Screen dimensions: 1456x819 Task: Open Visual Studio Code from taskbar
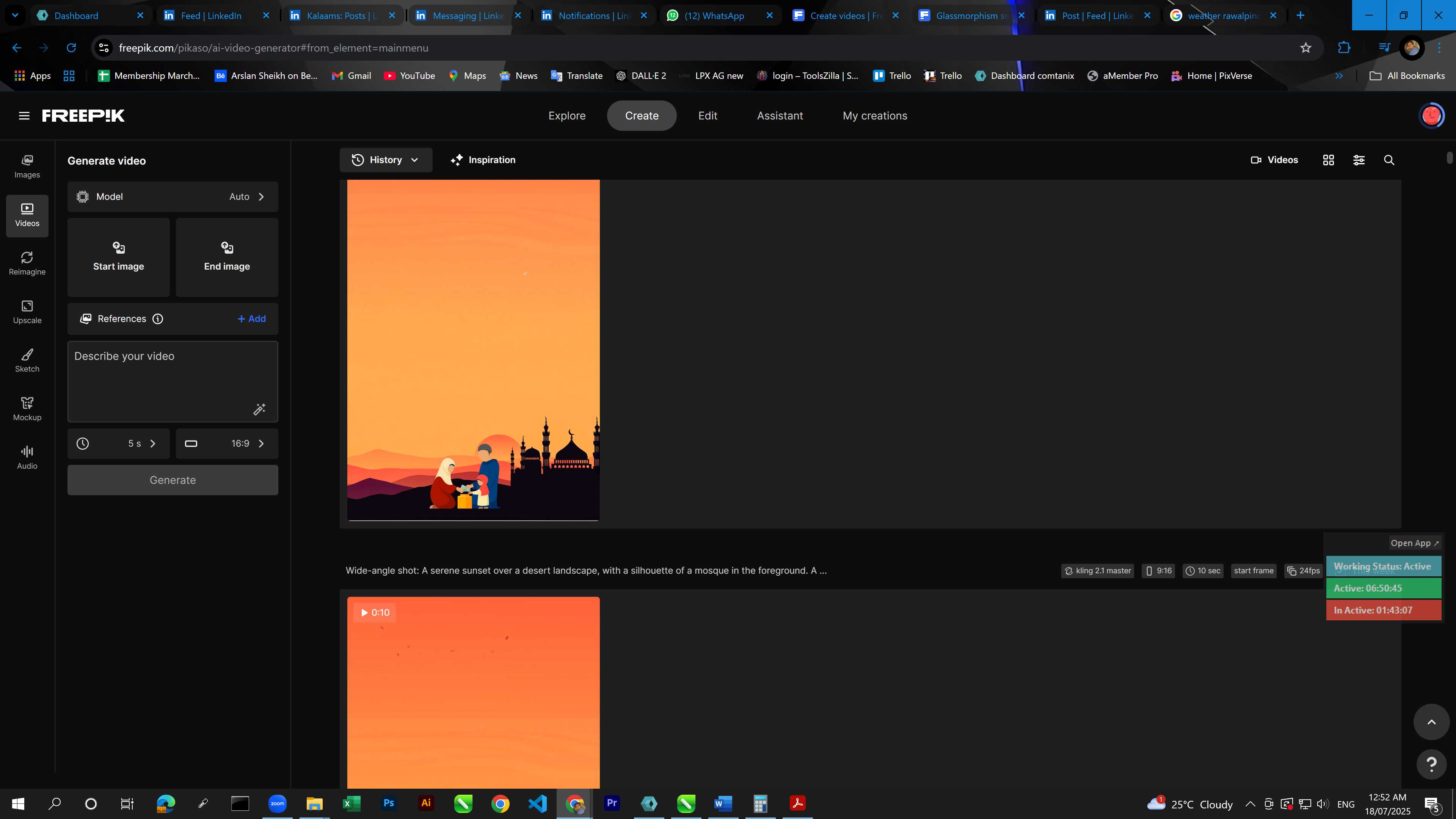click(538, 803)
